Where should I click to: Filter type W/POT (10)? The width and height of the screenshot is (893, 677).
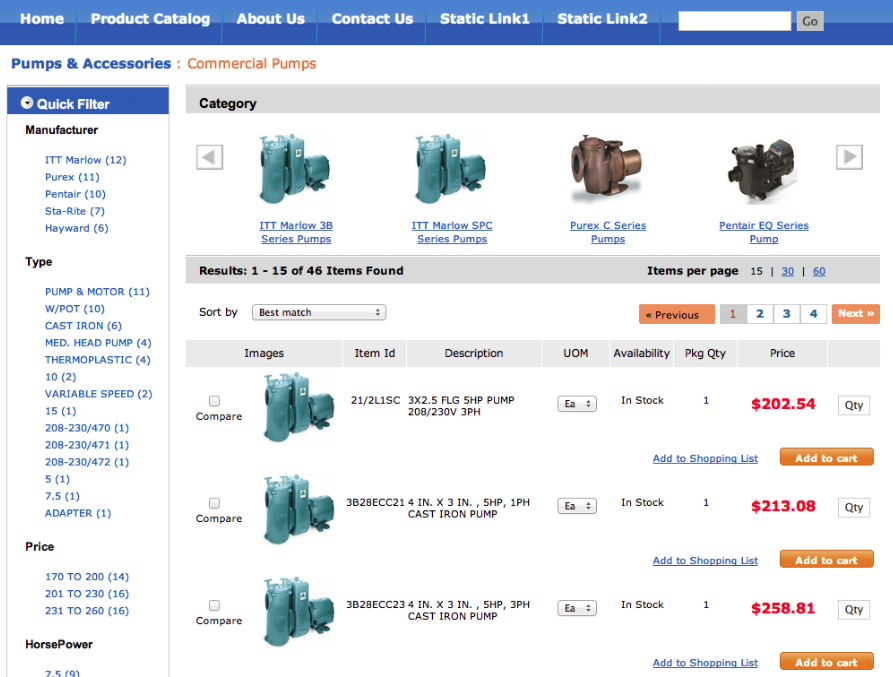point(75,309)
